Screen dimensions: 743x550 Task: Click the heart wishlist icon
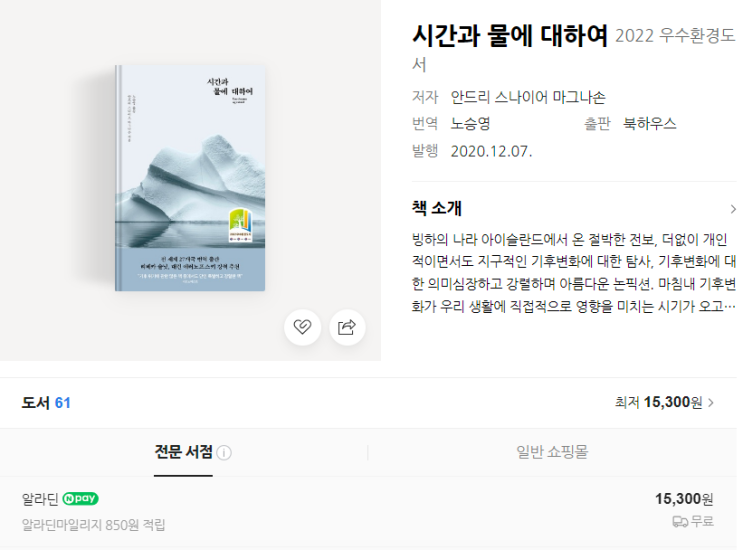(x=302, y=327)
